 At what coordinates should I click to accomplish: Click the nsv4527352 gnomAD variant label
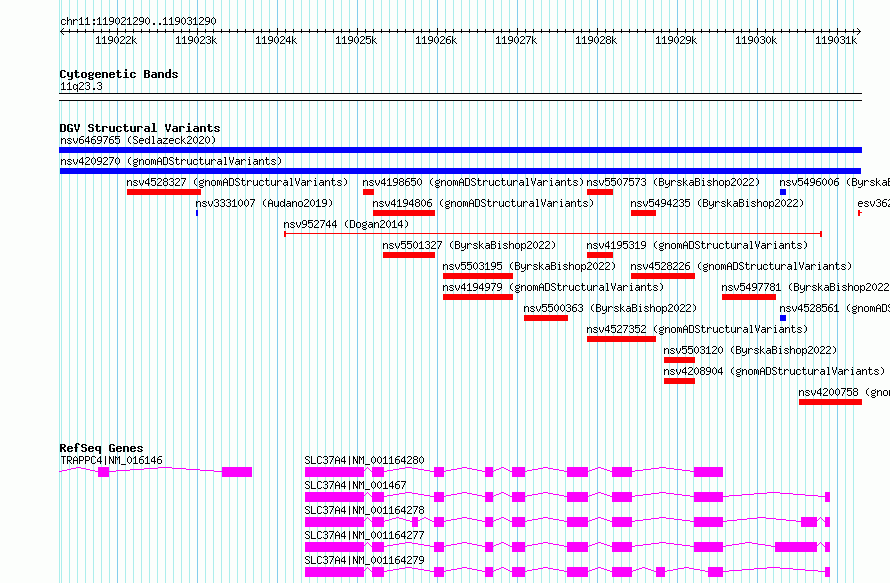(697, 329)
